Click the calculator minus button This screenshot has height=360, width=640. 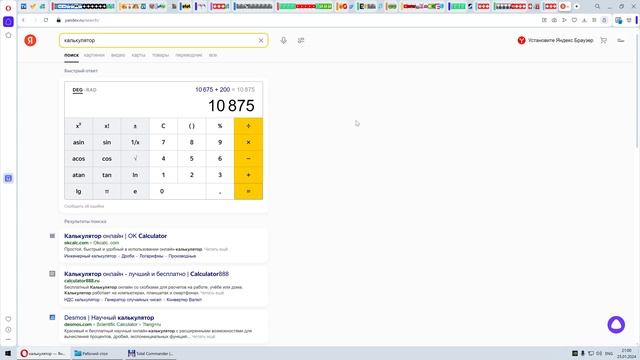click(x=248, y=159)
